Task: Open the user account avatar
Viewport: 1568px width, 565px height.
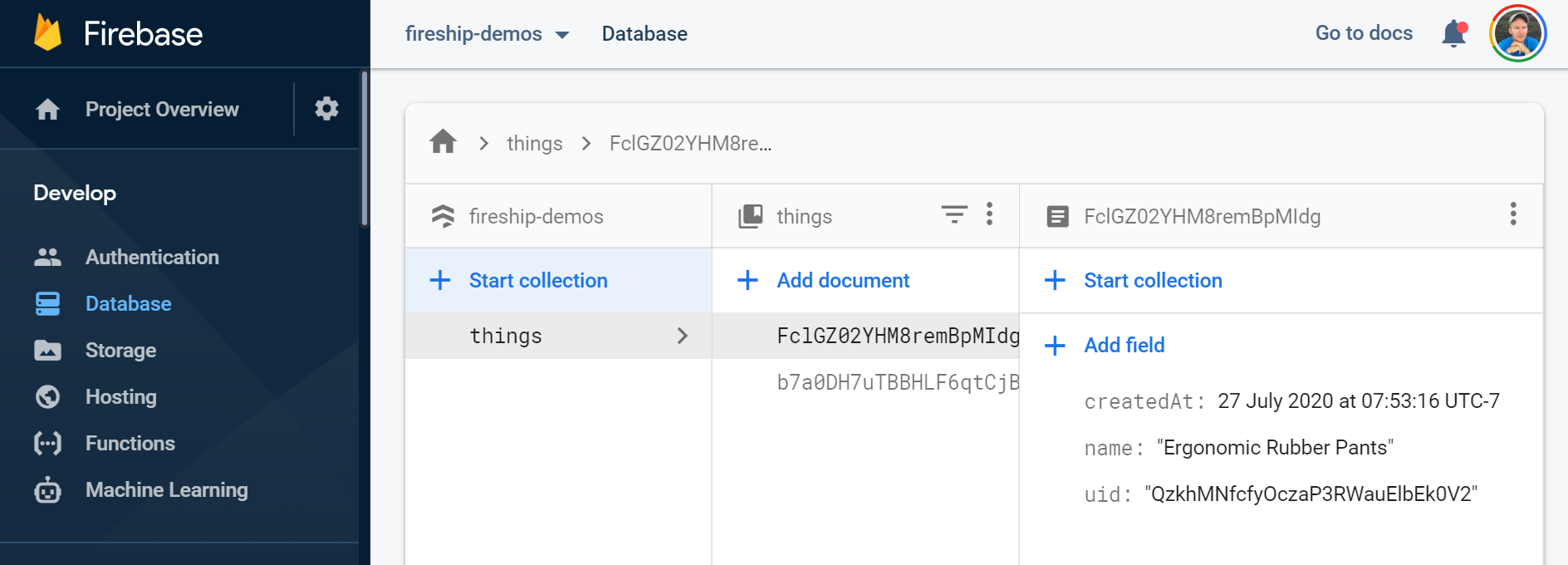Action: [x=1517, y=34]
